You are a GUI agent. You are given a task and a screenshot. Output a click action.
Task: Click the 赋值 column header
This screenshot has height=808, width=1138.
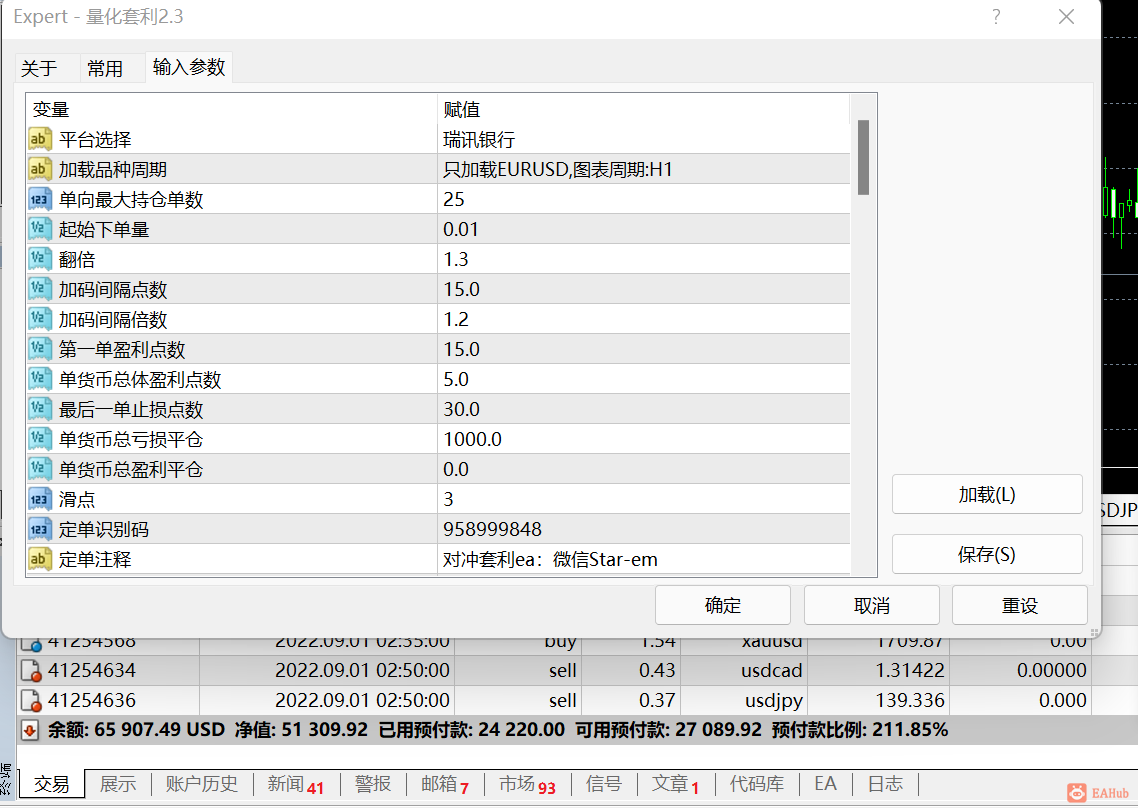pyautogui.click(x=644, y=109)
